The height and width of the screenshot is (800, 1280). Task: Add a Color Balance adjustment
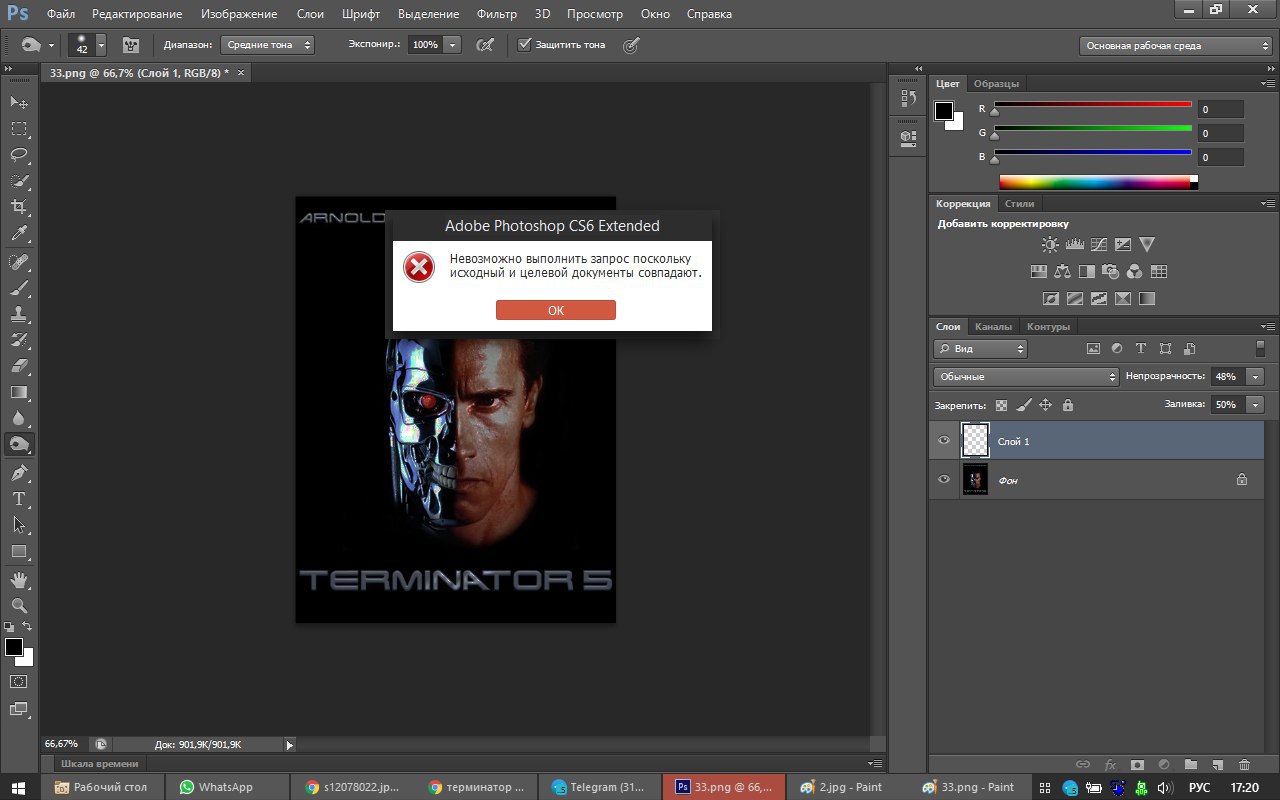pyautogui.click(x=1063, y=271)
